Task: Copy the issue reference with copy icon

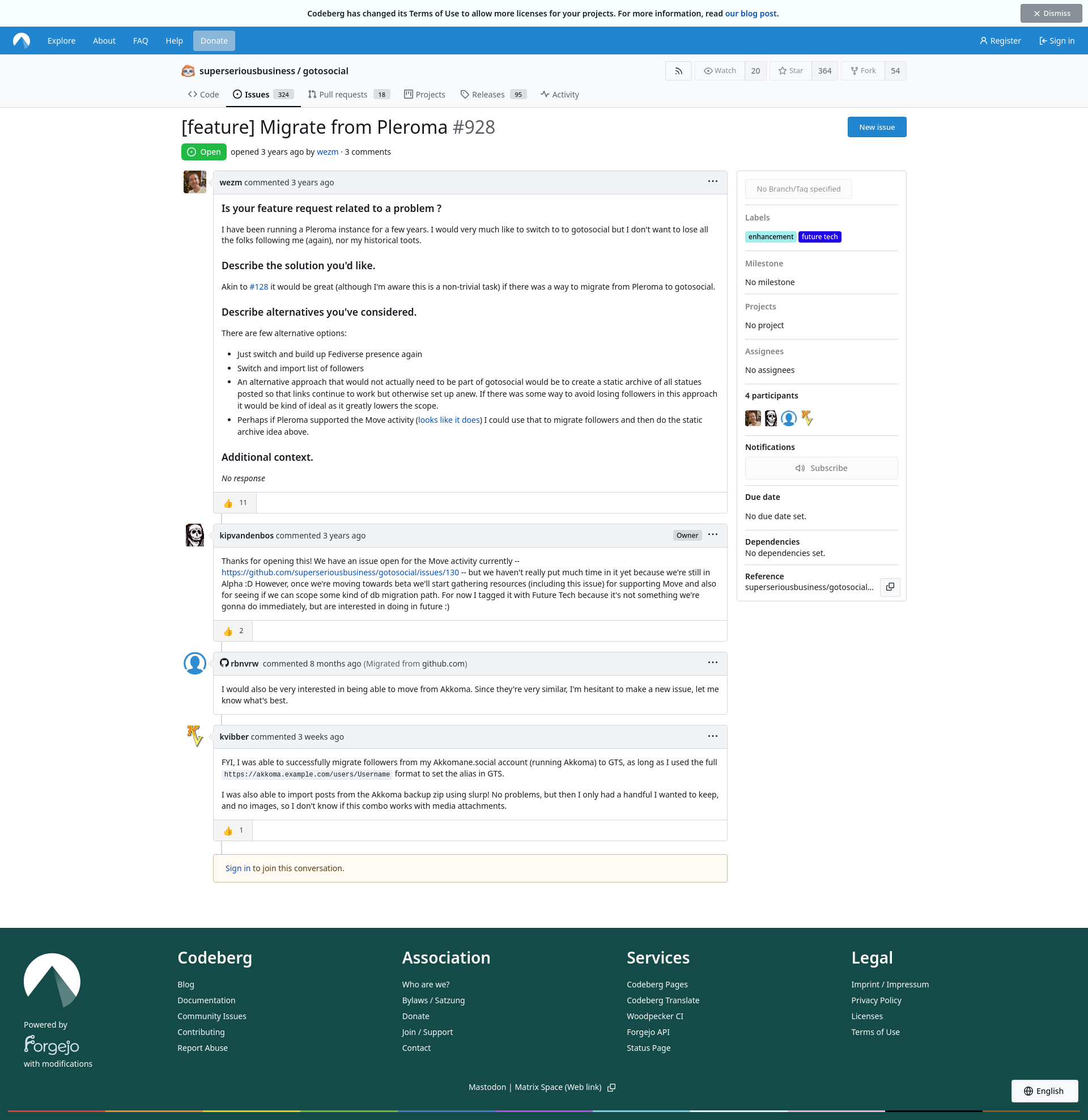Action: [x=890, y=587]
